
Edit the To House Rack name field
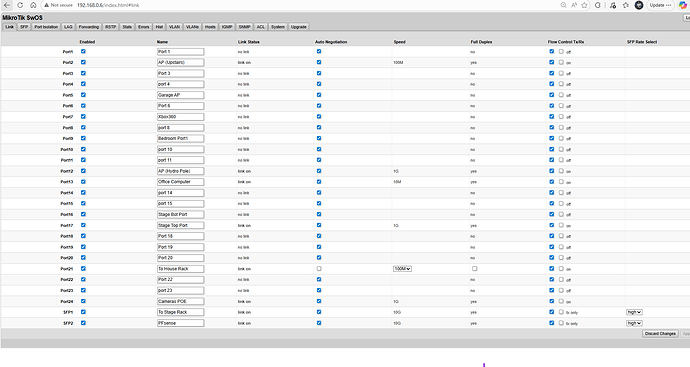pos(180,269)
